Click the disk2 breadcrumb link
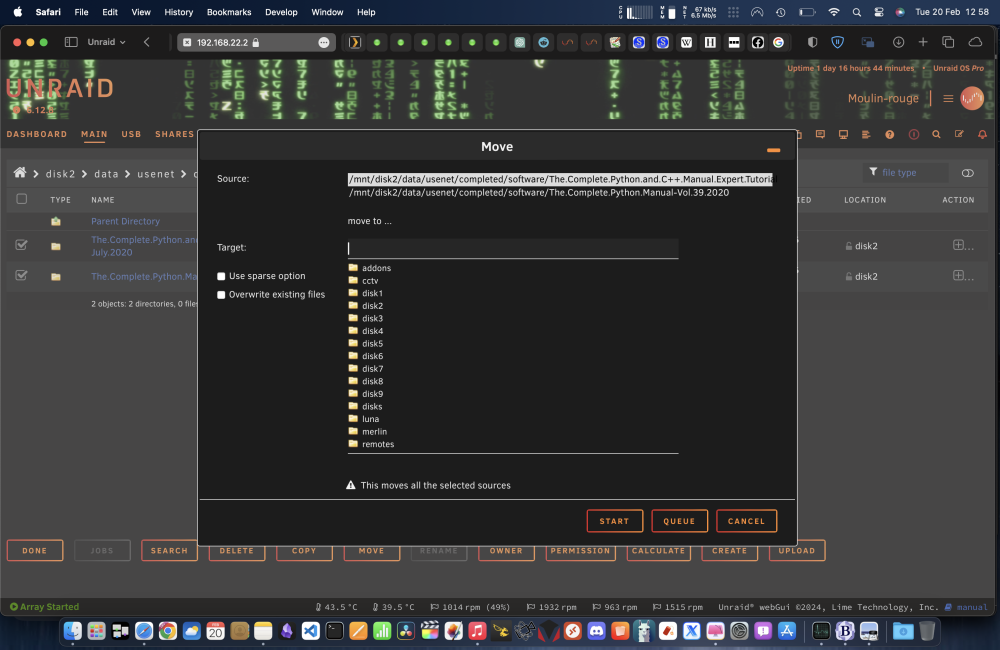The height and width of the screenshot is (650, 1000). [60, 174]
